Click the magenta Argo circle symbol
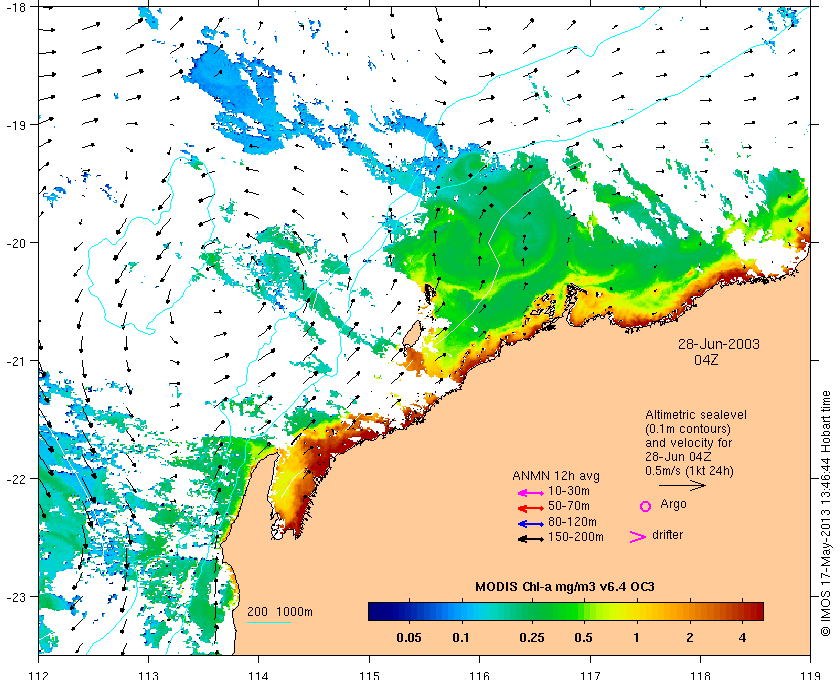This screenshot has width=840, height=680. click(x=646, y=506)
